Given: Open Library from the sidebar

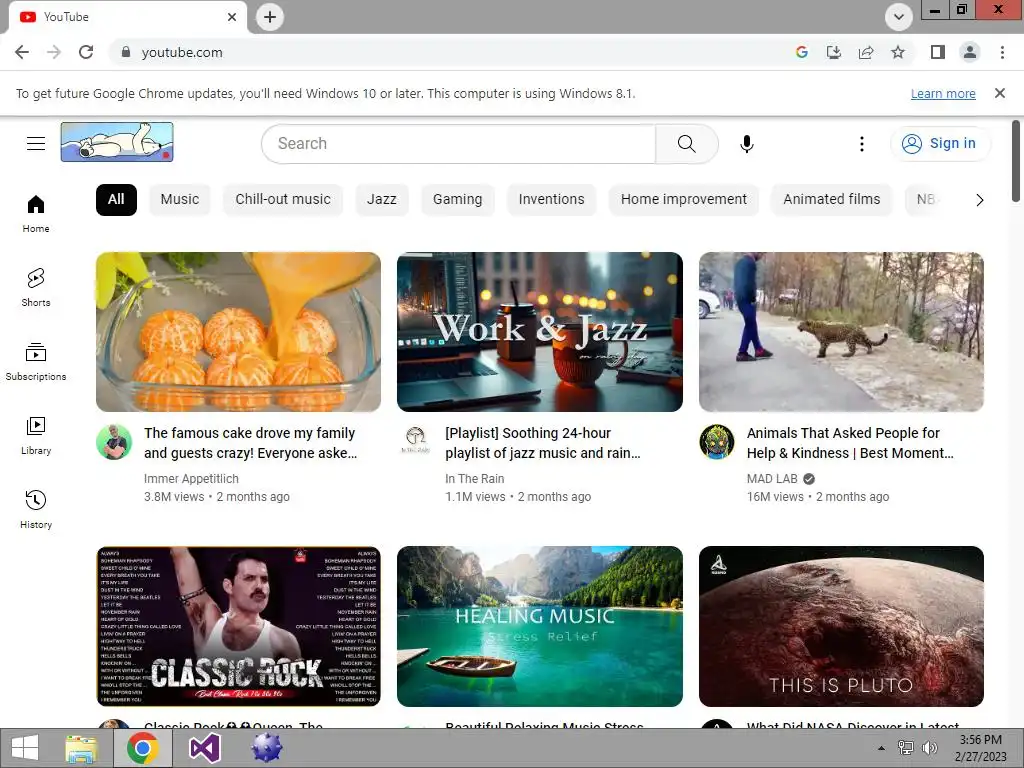Looking at the screenshot, I should [x=36, y=436].
